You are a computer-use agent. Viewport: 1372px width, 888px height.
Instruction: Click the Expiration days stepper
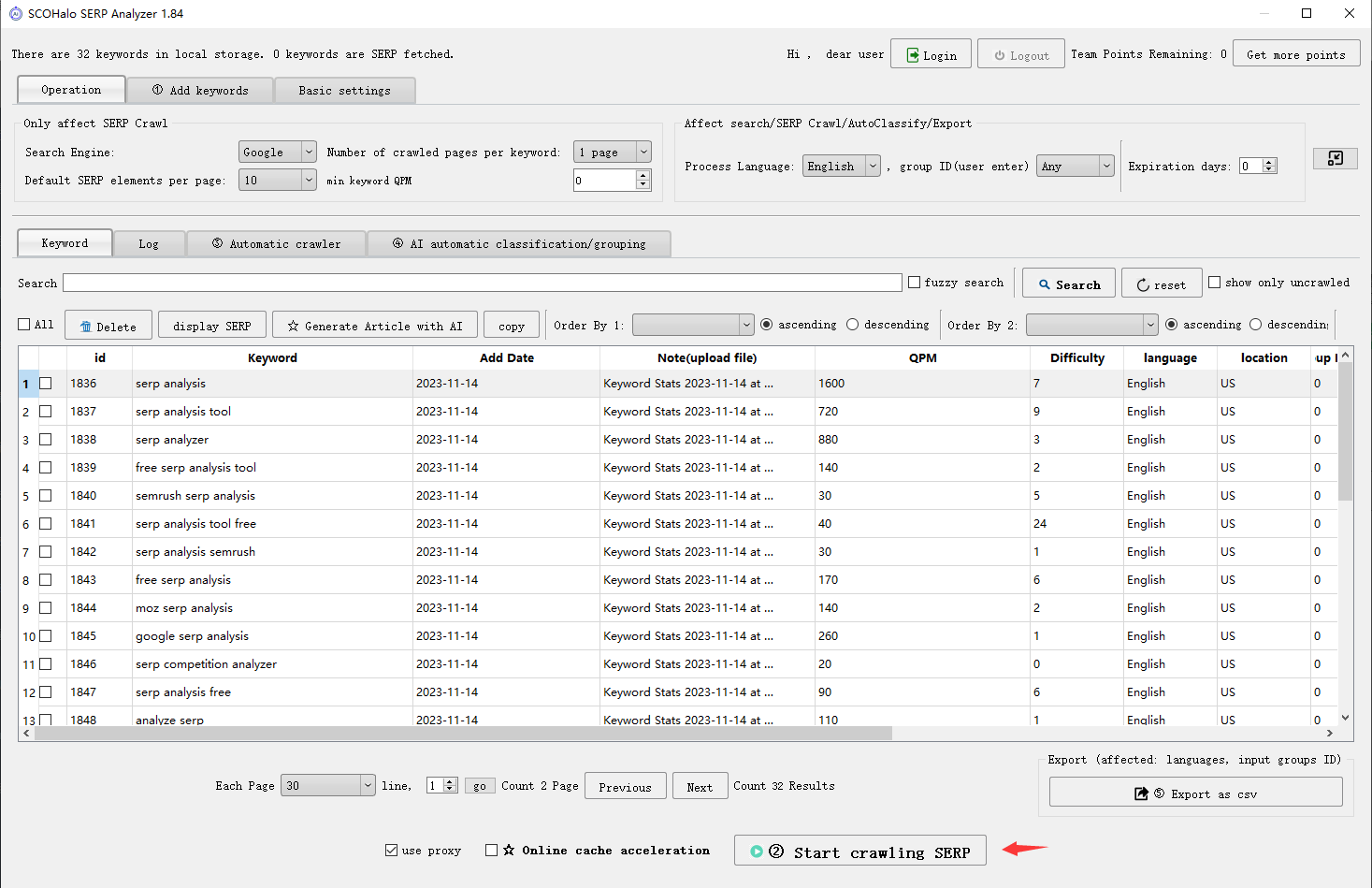pos(1258,166)
